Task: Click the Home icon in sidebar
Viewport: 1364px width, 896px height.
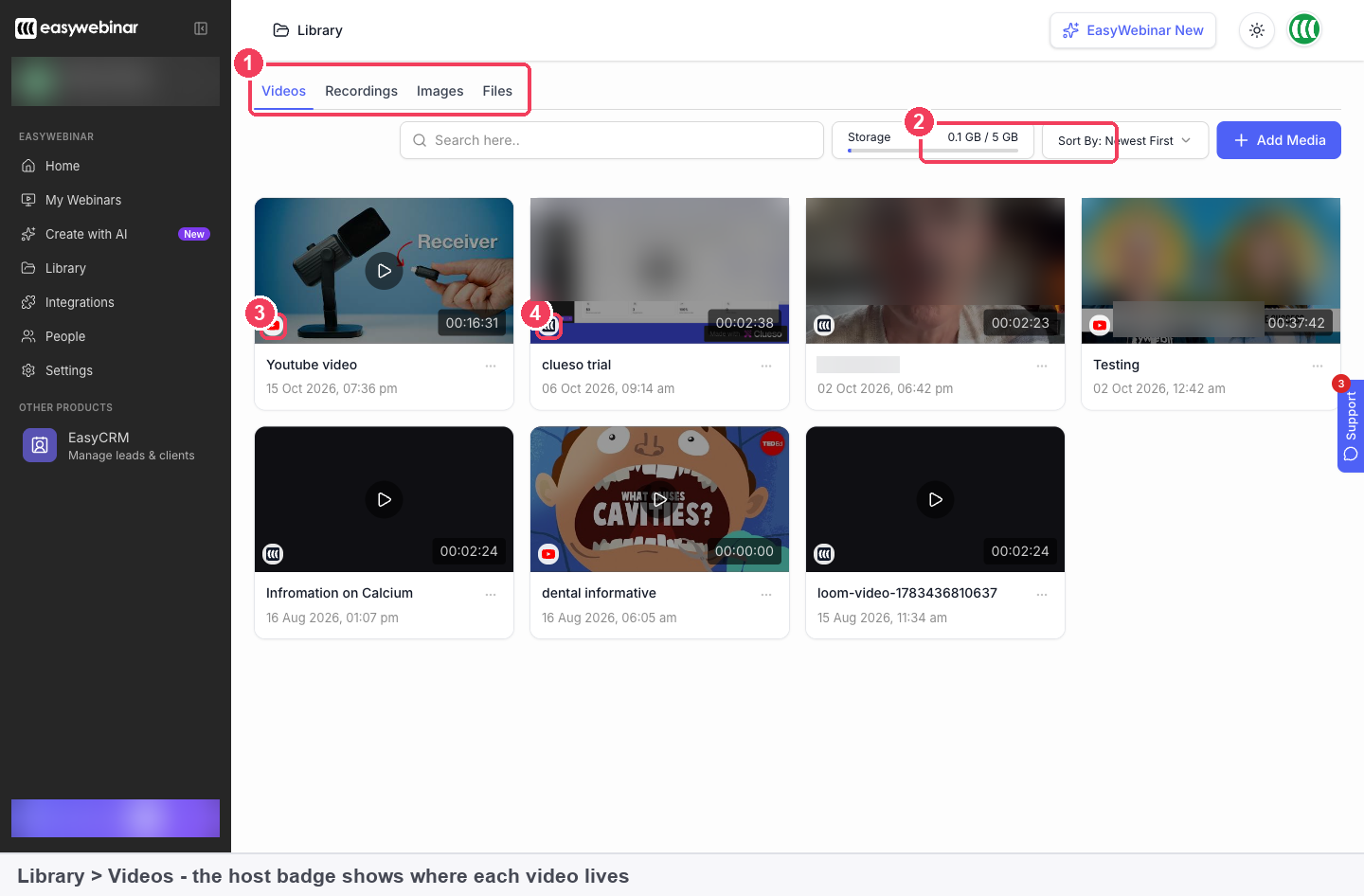Action: (28, 166)
